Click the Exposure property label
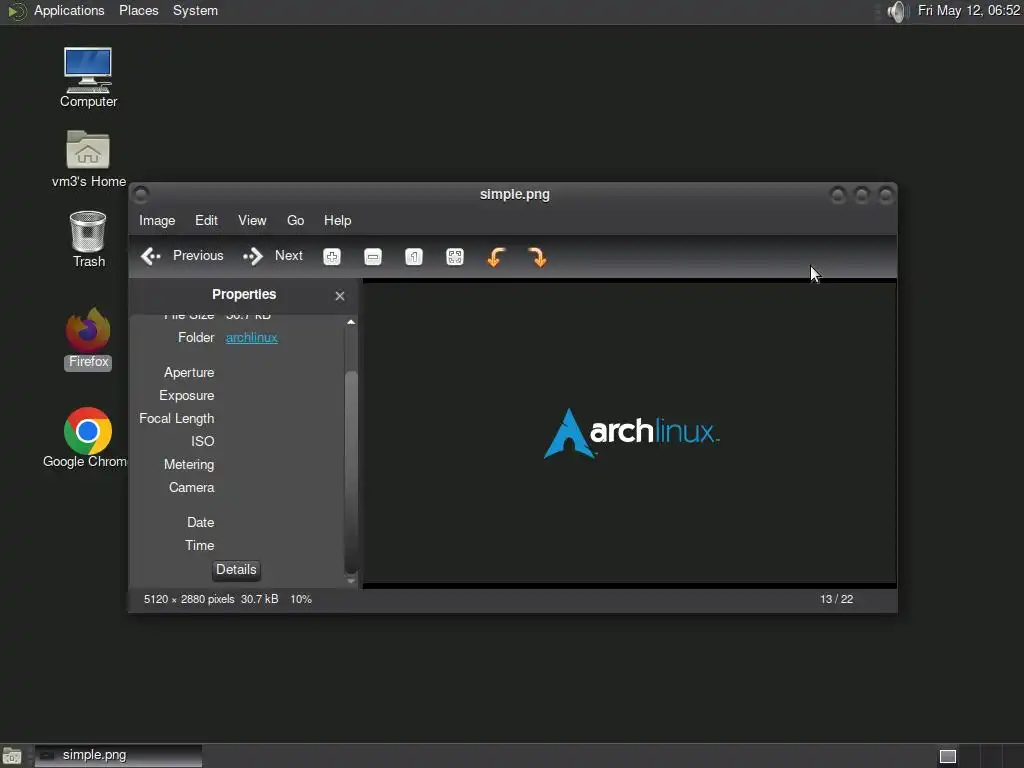The width and height of the screenshot is (1024, 768). pyautogui.click(x=186, y=396)
